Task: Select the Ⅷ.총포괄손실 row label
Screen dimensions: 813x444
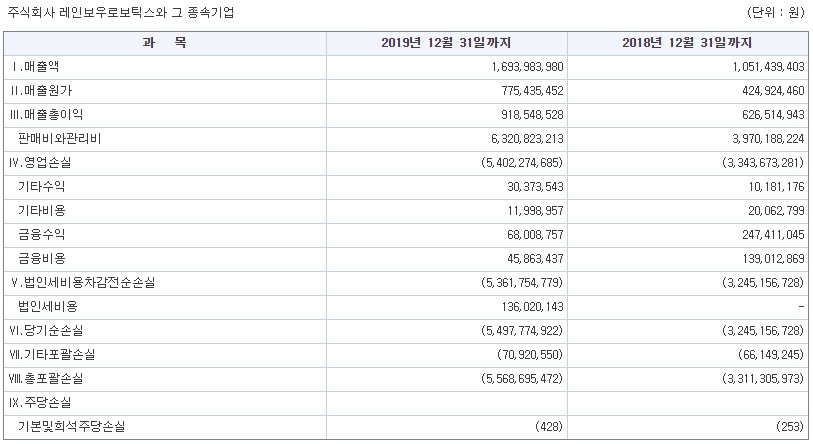Action: 46,379
